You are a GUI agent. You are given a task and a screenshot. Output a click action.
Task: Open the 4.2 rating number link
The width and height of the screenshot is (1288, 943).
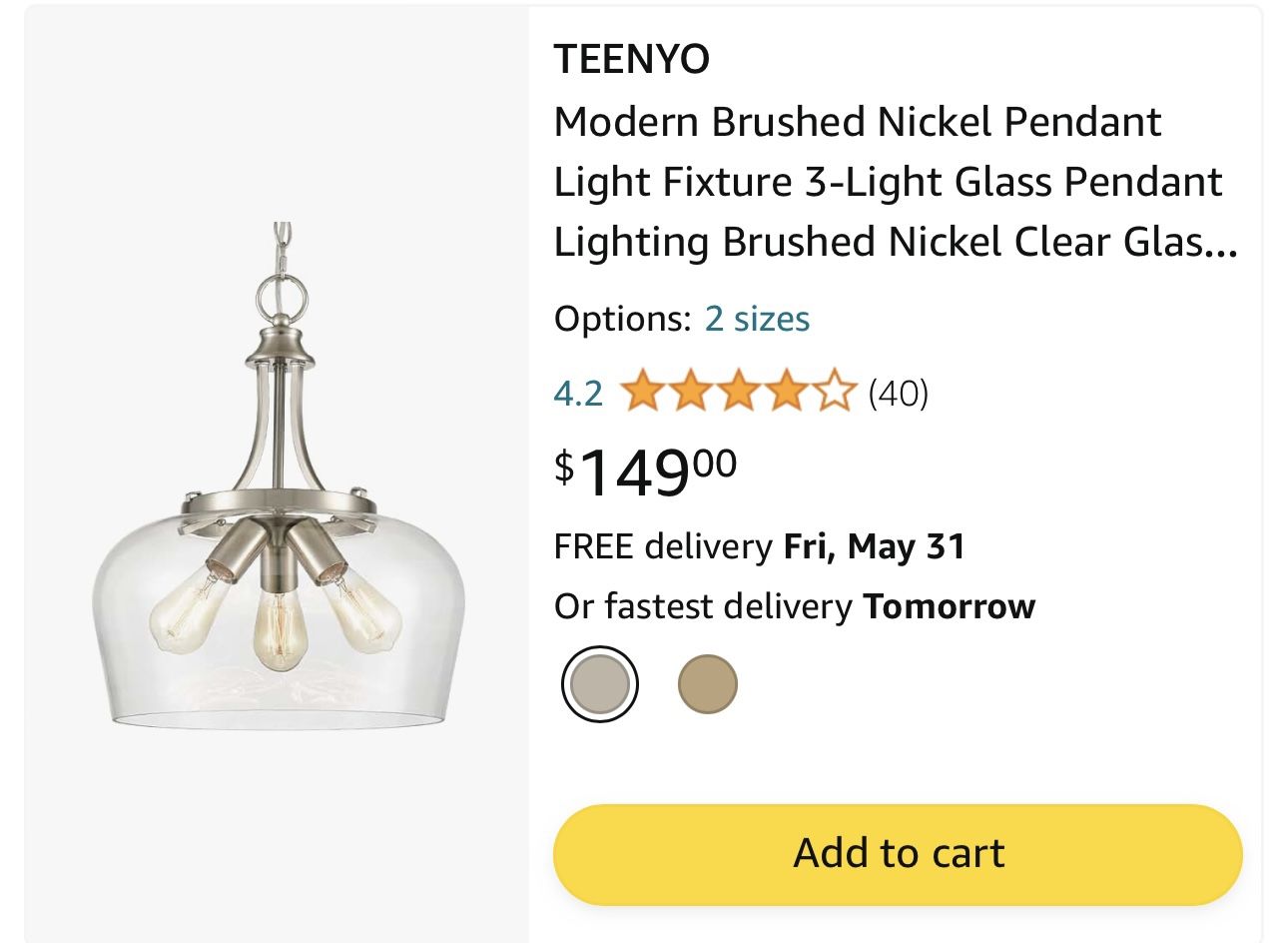(x=578, y=394)
